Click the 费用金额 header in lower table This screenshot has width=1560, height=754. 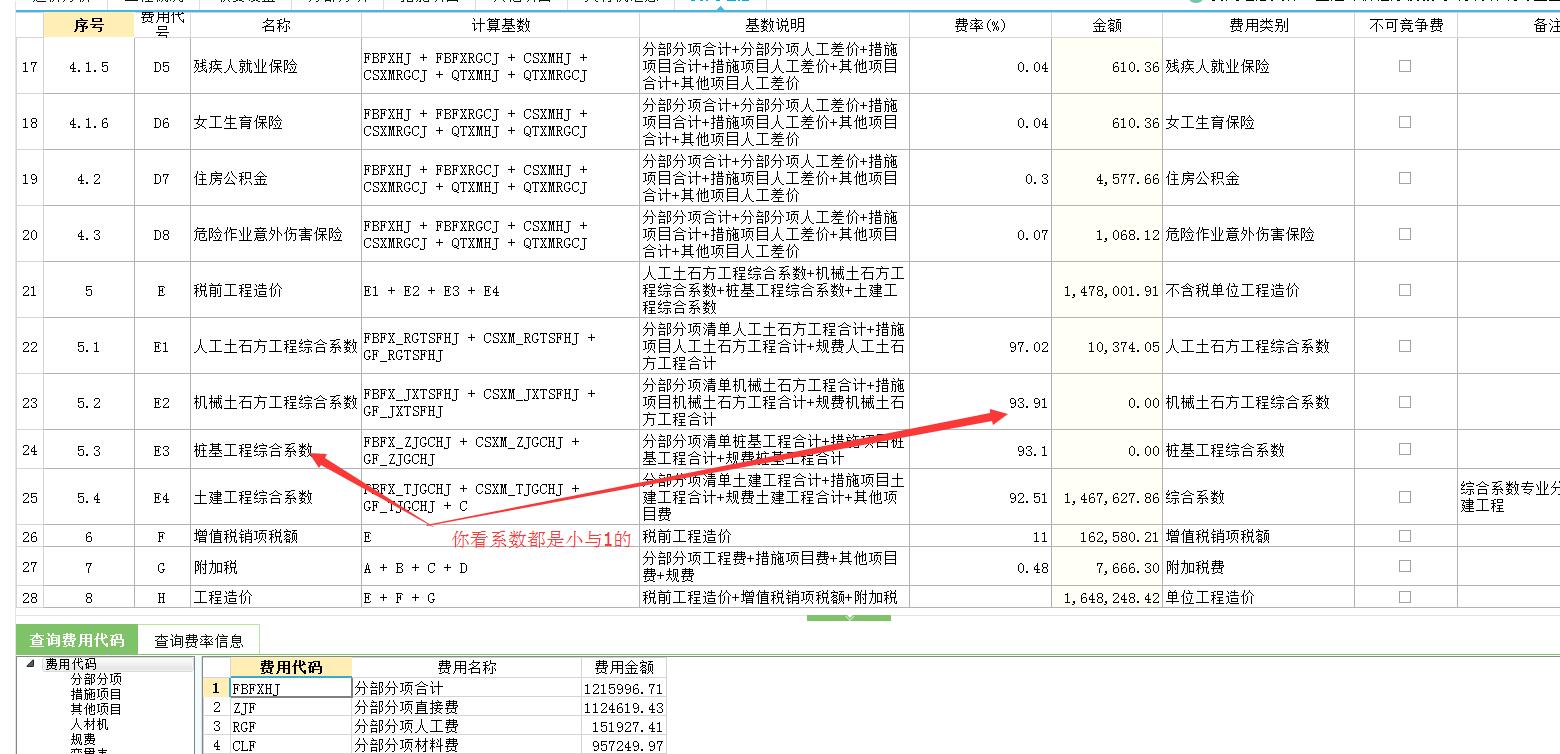coord(624,667)
